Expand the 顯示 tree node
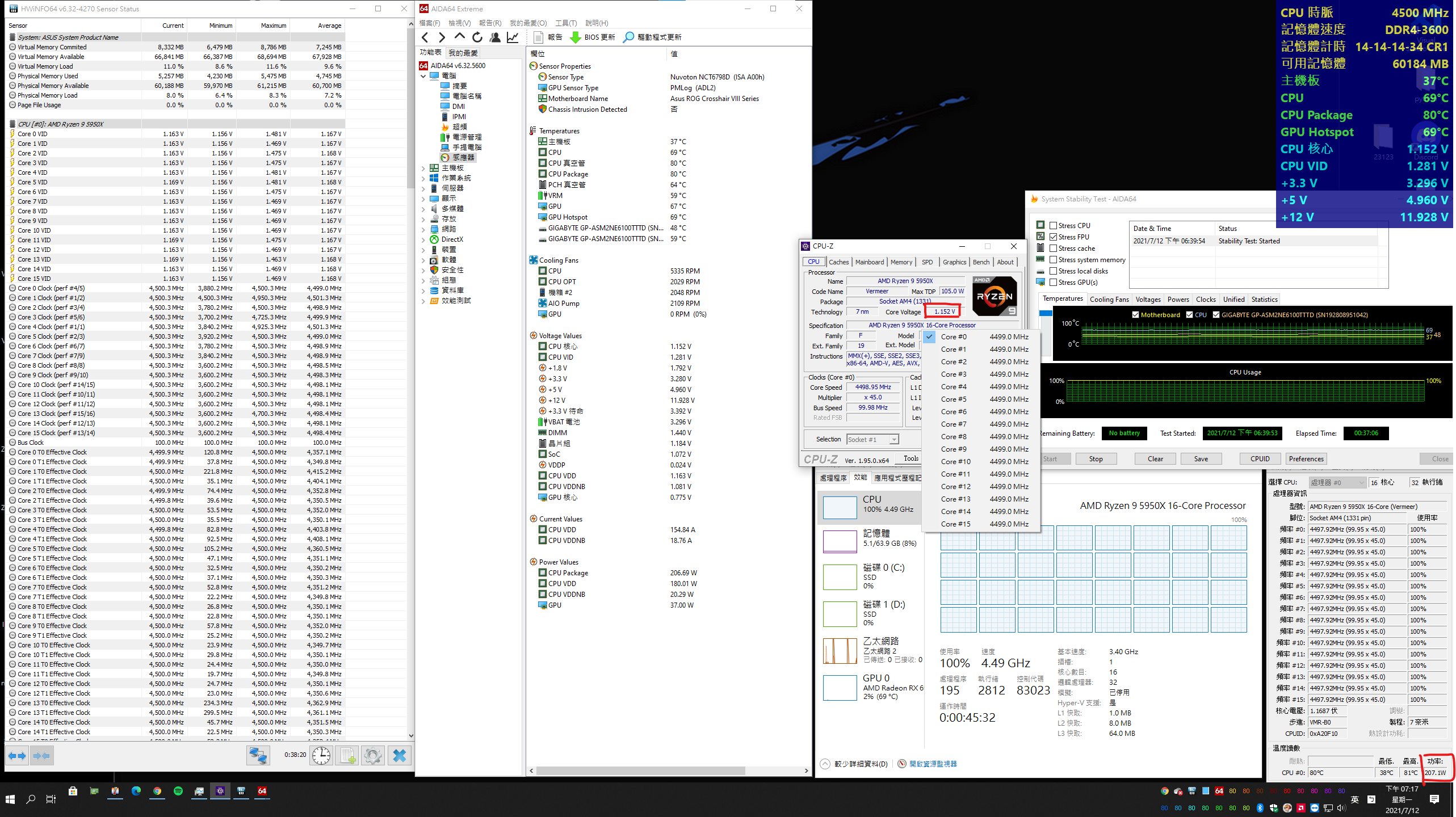The height and width of the screenshot is (817, 1456). 423,199
